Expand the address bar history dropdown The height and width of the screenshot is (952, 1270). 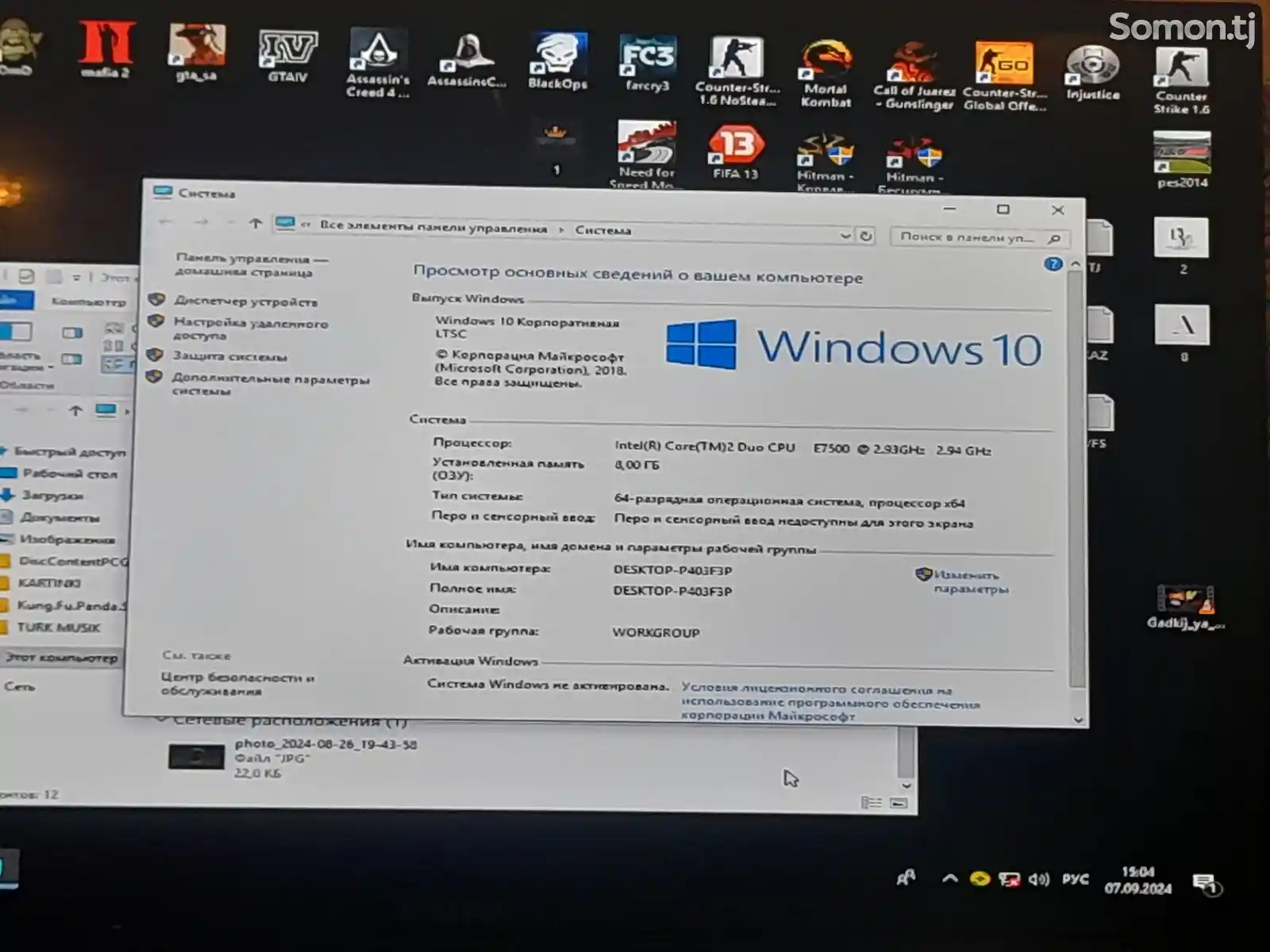pos(845,236)
